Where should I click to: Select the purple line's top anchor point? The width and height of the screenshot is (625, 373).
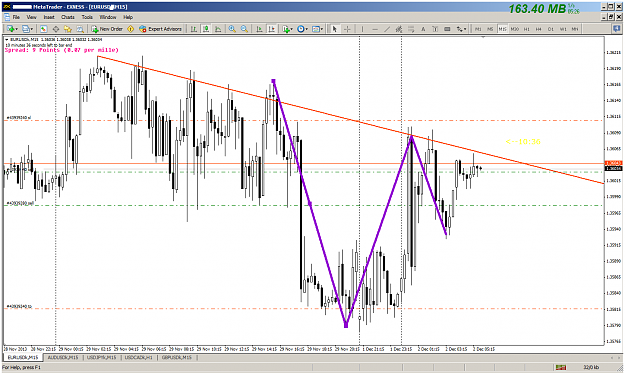click(x=273, y=81)
